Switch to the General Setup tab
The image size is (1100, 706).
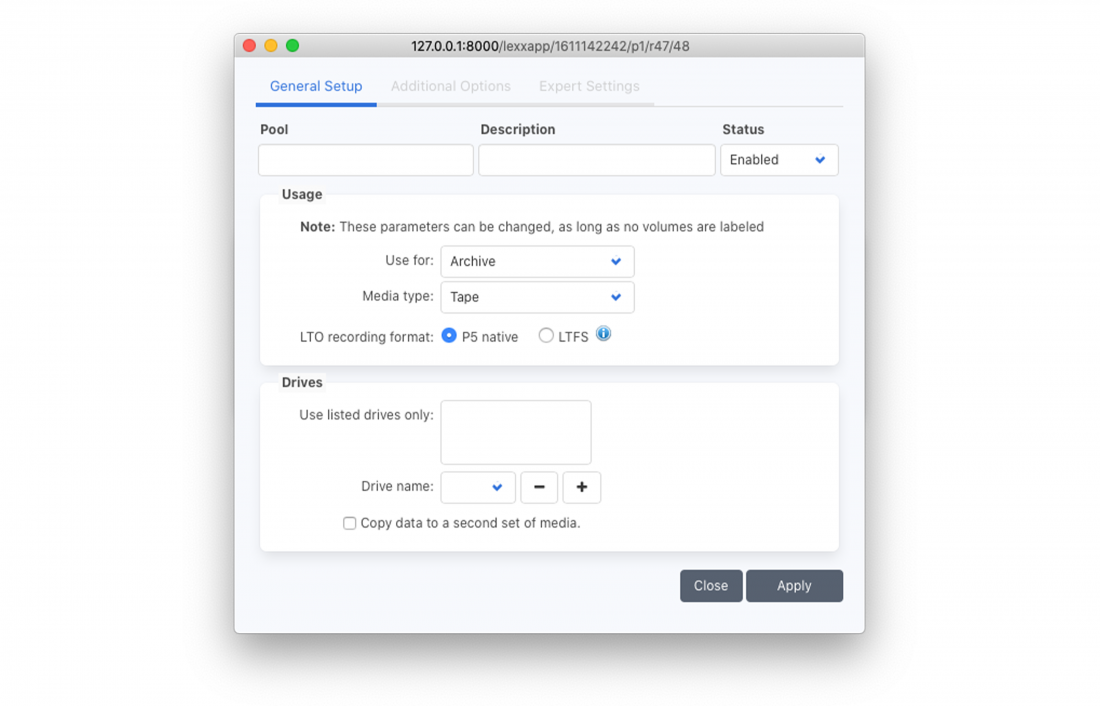click(316, 86)
